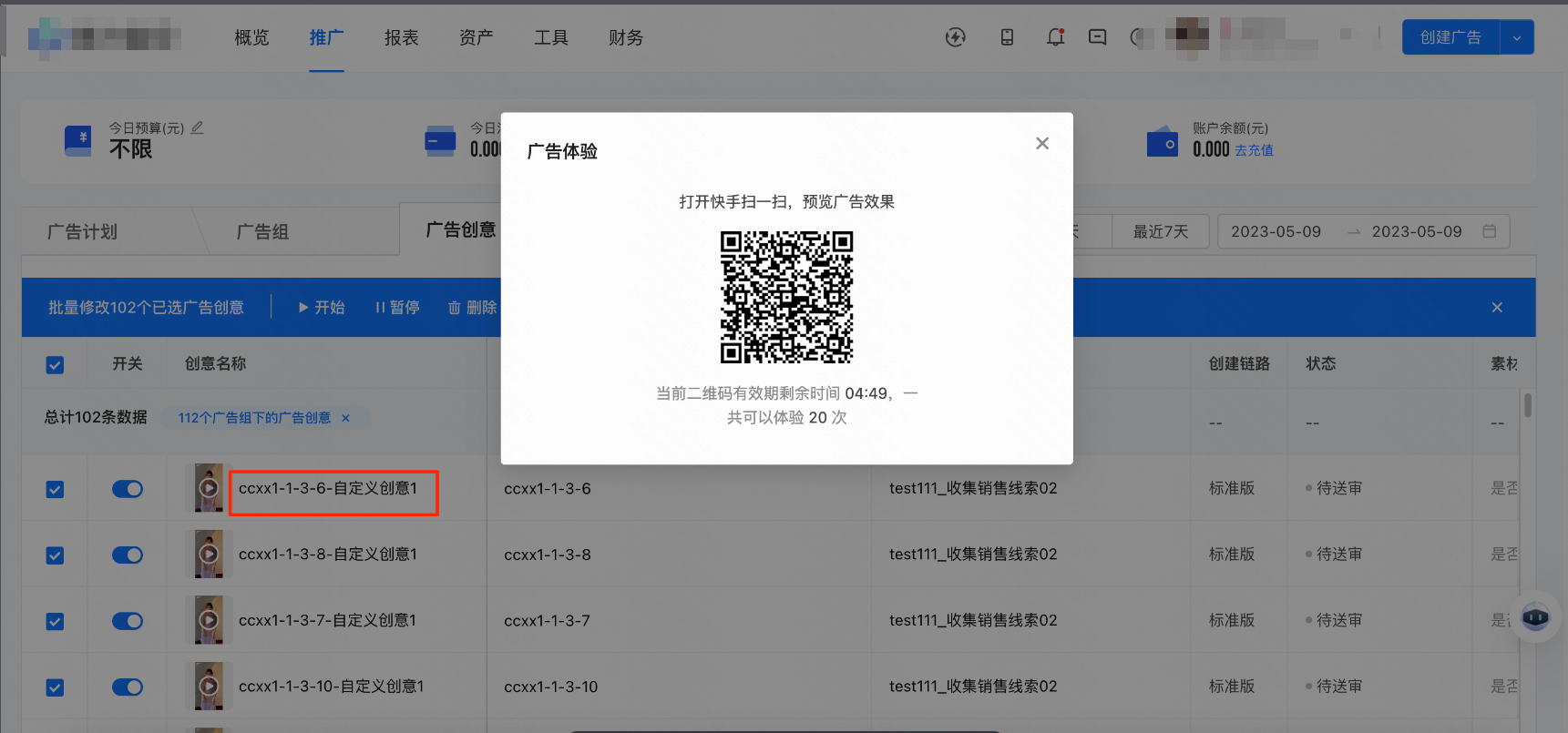Image resolution: width=1568 pixels, height=733 pixels.
Task: Click the 去充值 link
Action: pyautogui.click(x=1254, y=150)
